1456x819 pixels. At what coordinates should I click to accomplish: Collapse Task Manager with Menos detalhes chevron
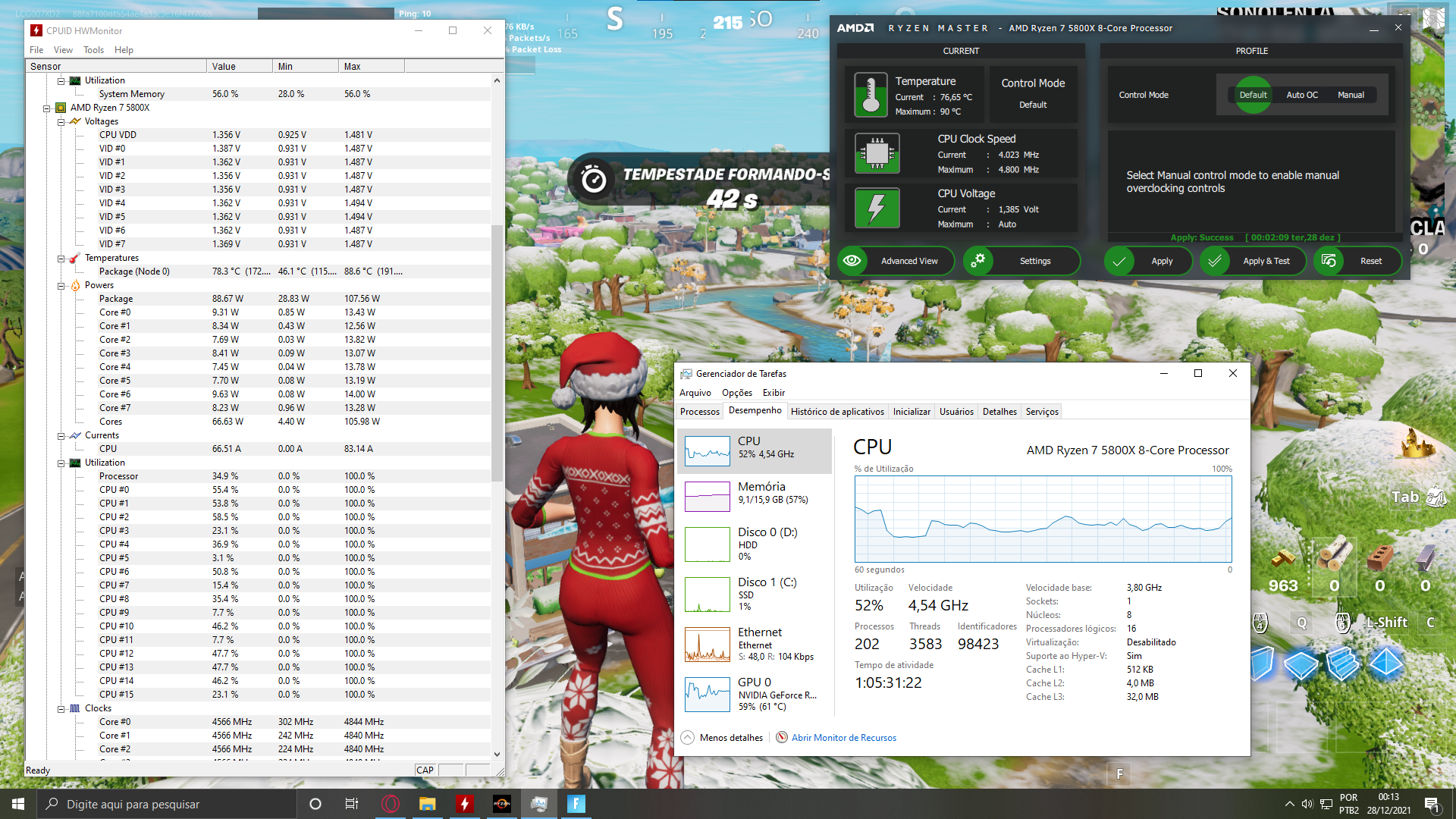pos(687,737)
